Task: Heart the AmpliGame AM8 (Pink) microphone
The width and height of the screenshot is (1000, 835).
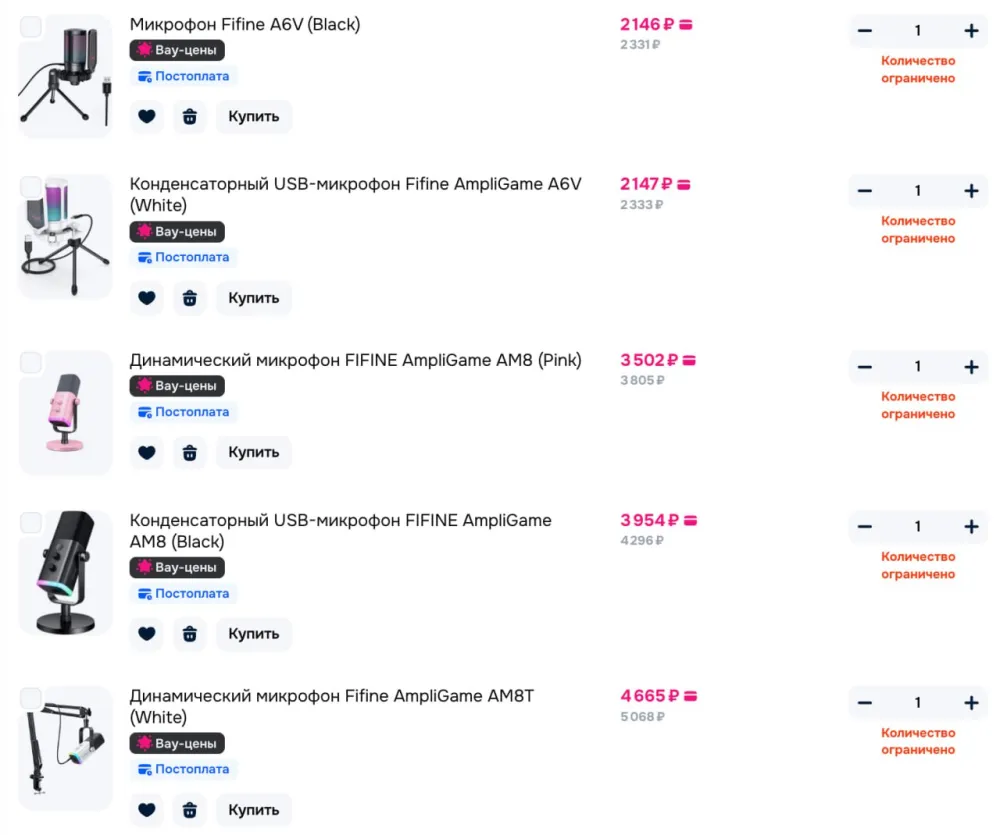Action: tap(147, 453)
